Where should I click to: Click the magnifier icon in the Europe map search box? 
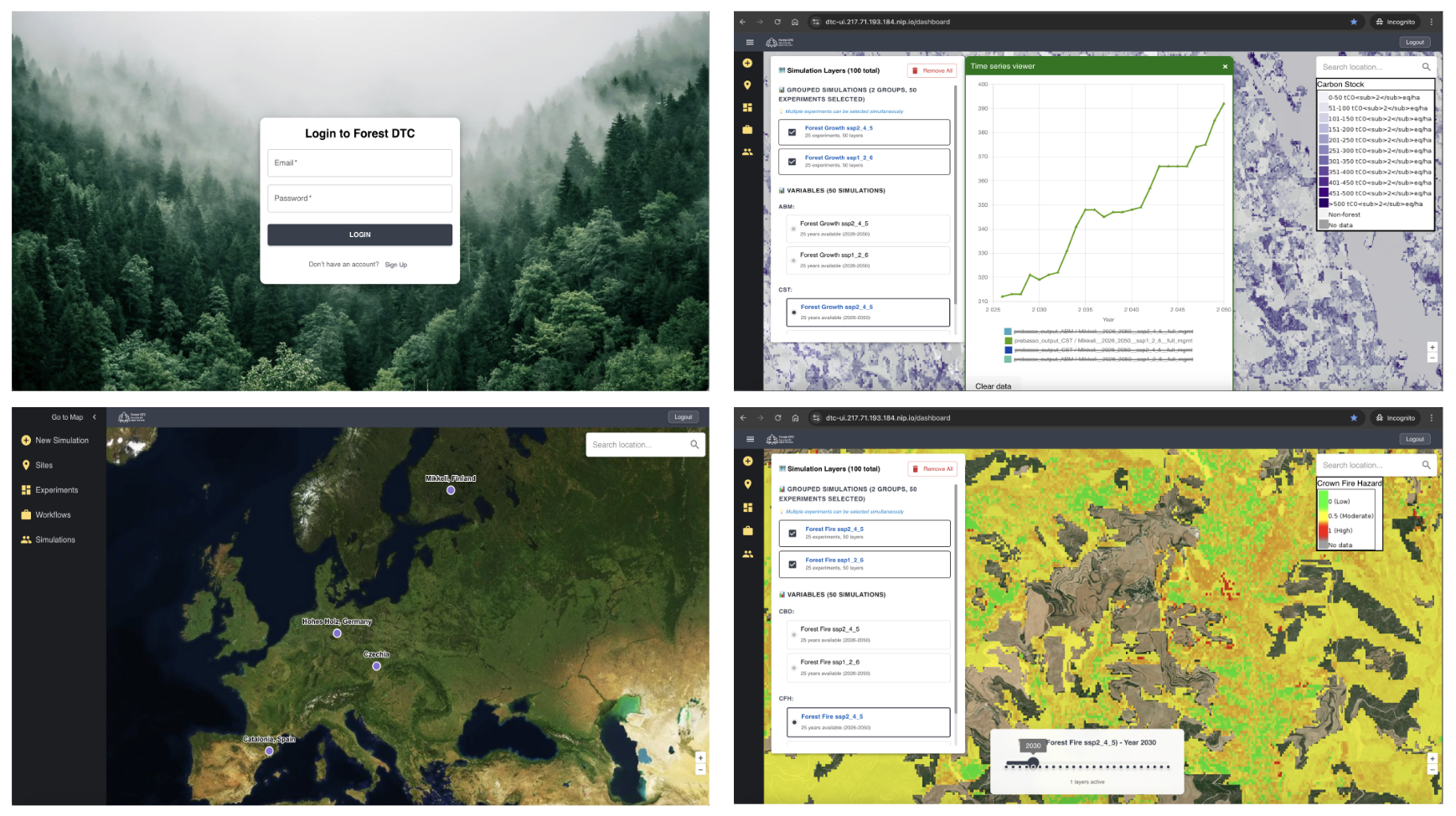tap(694, 445)
